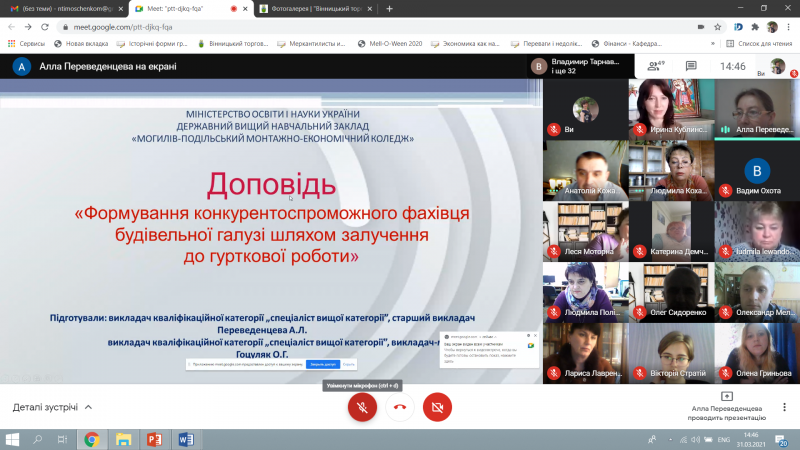Viewport: 800px width, 450px height.
Task: Go forward with the browser forward arrow
Action: click(28, 27)
